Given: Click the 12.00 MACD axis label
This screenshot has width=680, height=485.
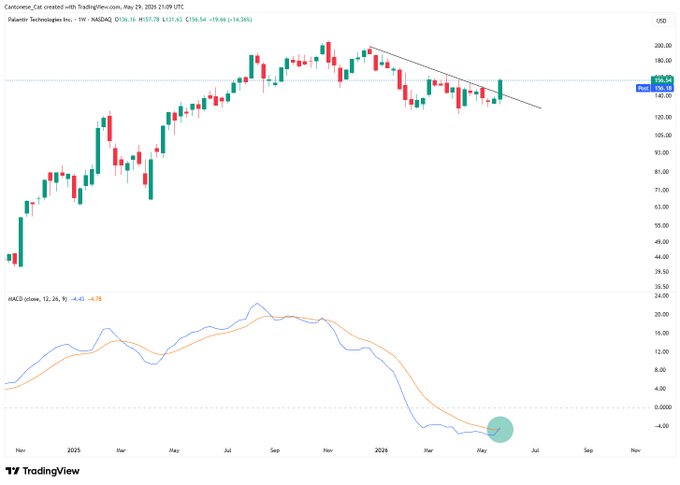Looking at the screenshot, I should (664, 352).
